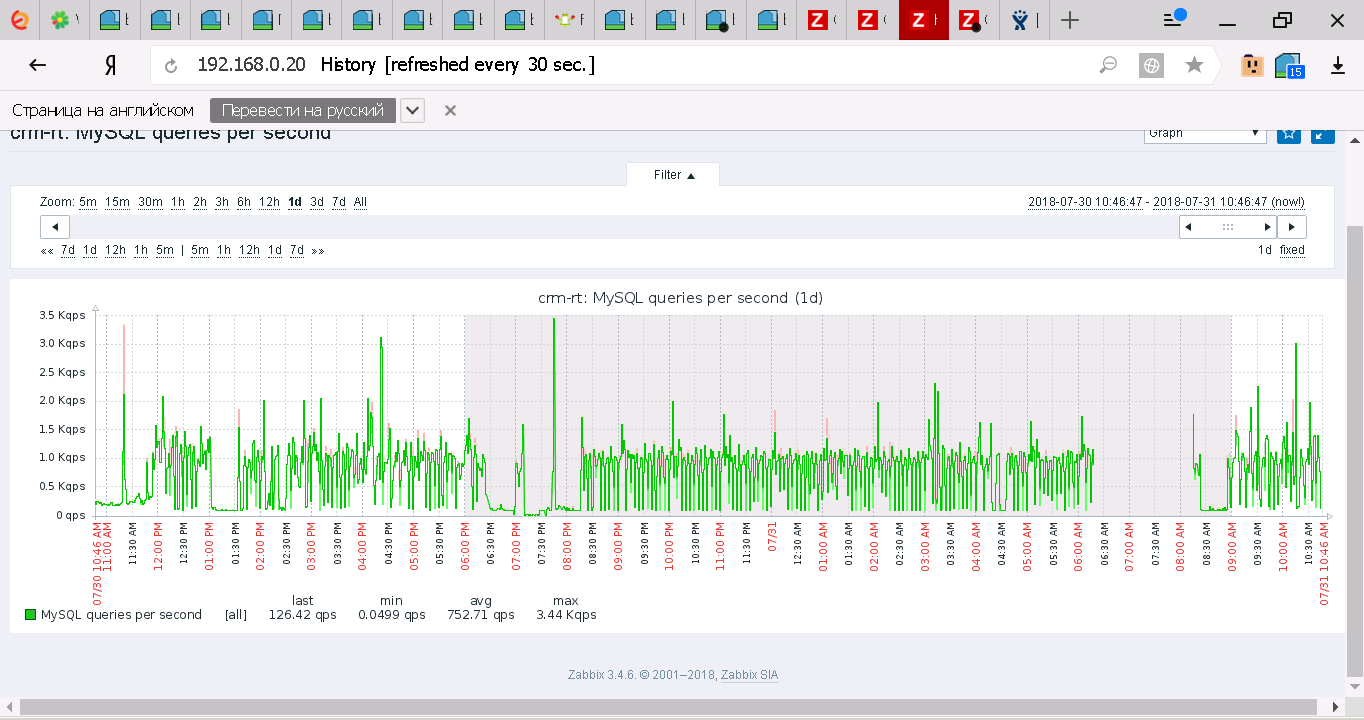This screenshot has width=1364, height=720.
Task: Set Zoom to 3h
Action: (x=222, y=202)
